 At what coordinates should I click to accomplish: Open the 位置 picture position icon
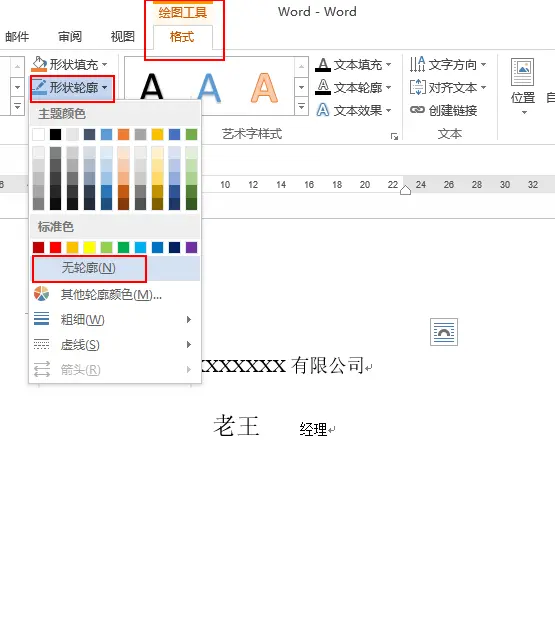(x=523, y=72)
